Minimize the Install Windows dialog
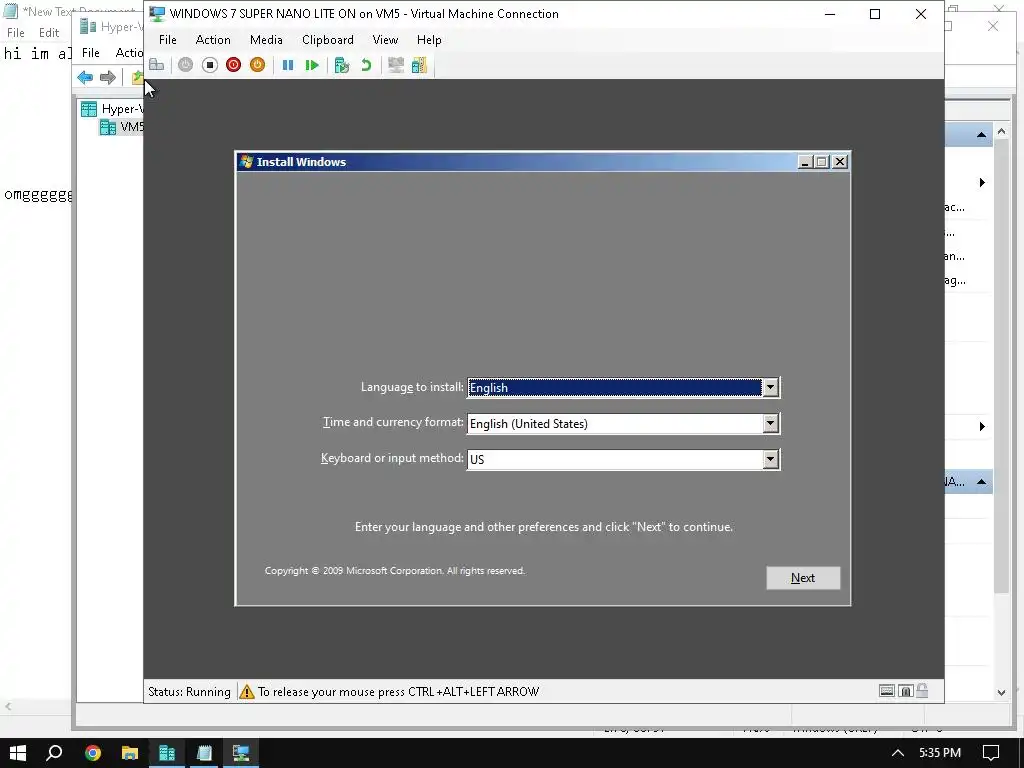Viewport: 1024px width, 768px height. [805, 162]
